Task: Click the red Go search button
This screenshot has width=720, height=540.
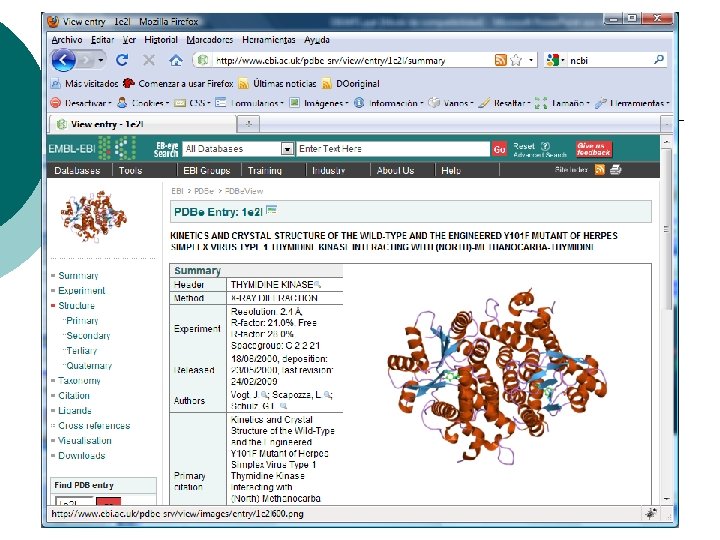Action: pyautogui.click(x=499, y=149)
